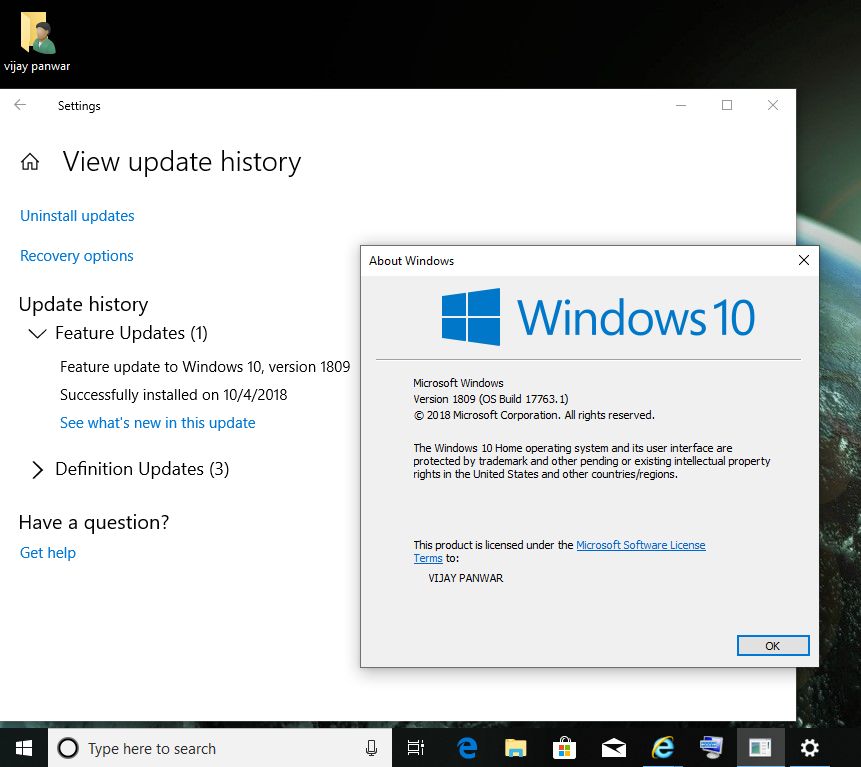Close the About Windows dialog
The width and height of the screenshot is (861, 767).
click(803, 260)
